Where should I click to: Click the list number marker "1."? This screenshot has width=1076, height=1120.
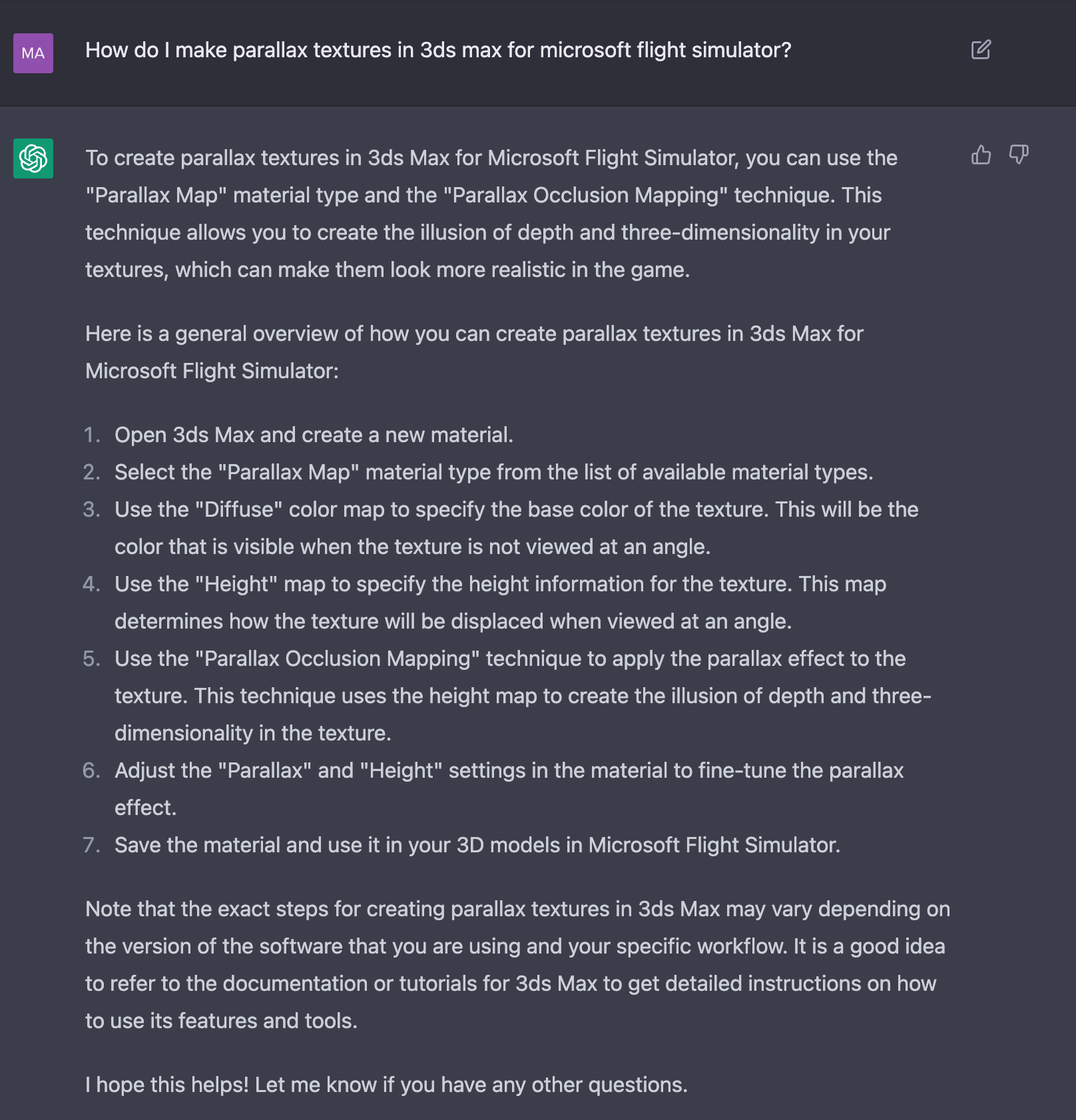[x=92, y=435]
